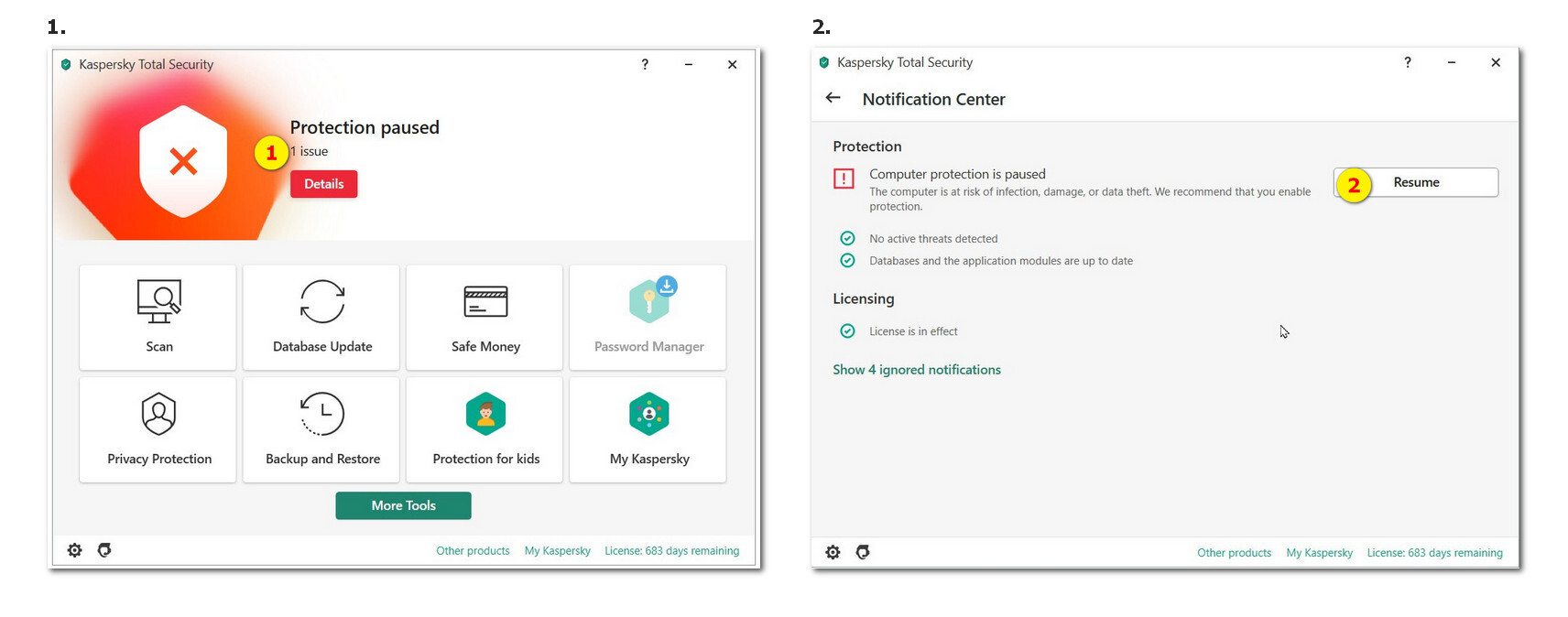Open settings gear in main window
The width and height of the screenshot is (1568, 617).
tap(75, 550)
